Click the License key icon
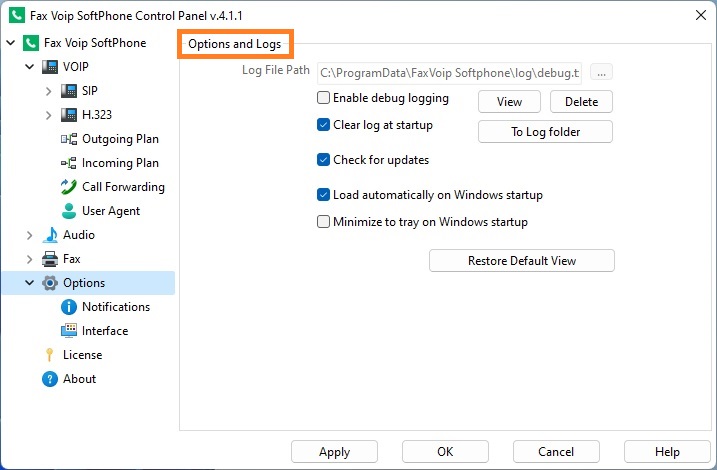717x470 pixels. pyautogui.click(x=49, y=355)
